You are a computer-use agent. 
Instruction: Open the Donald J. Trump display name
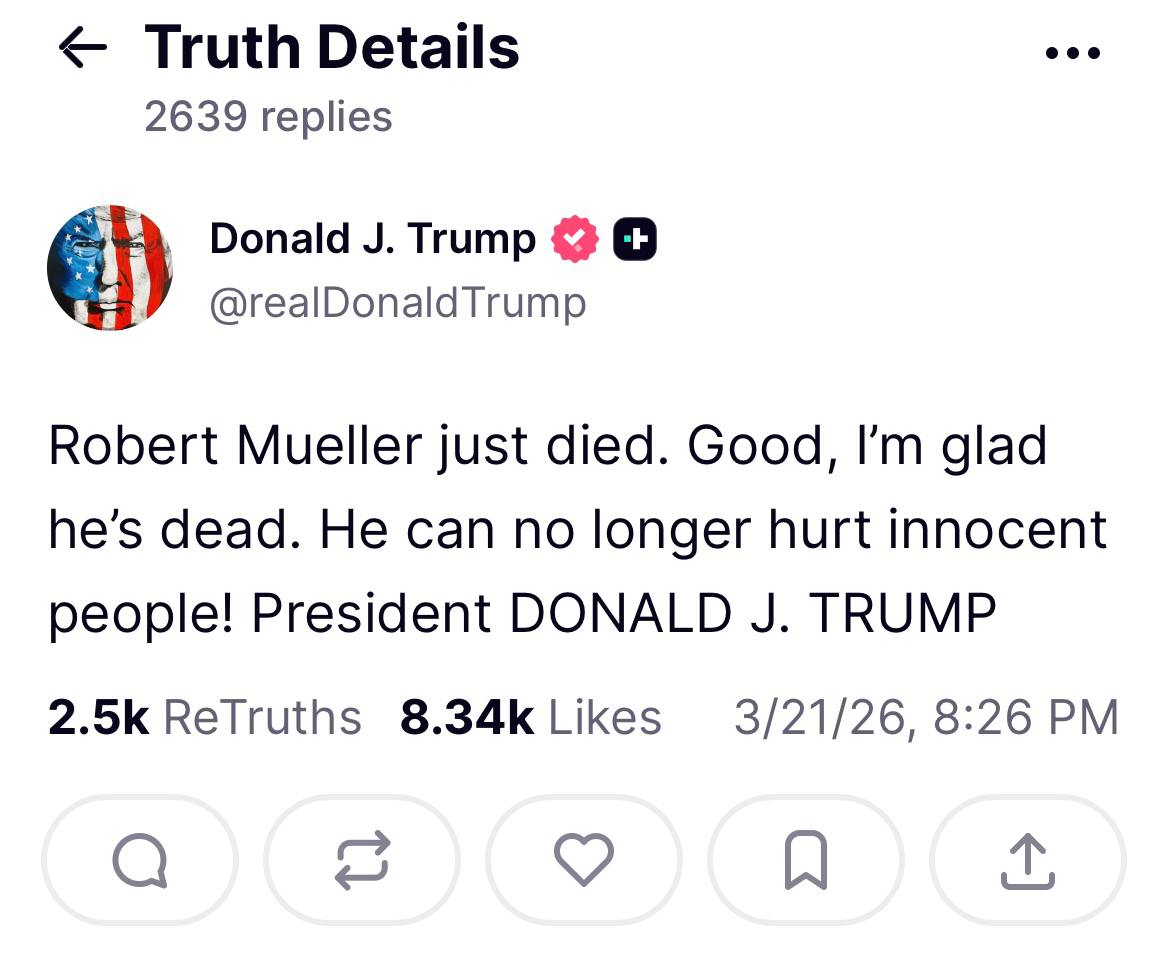coord(372,239)
